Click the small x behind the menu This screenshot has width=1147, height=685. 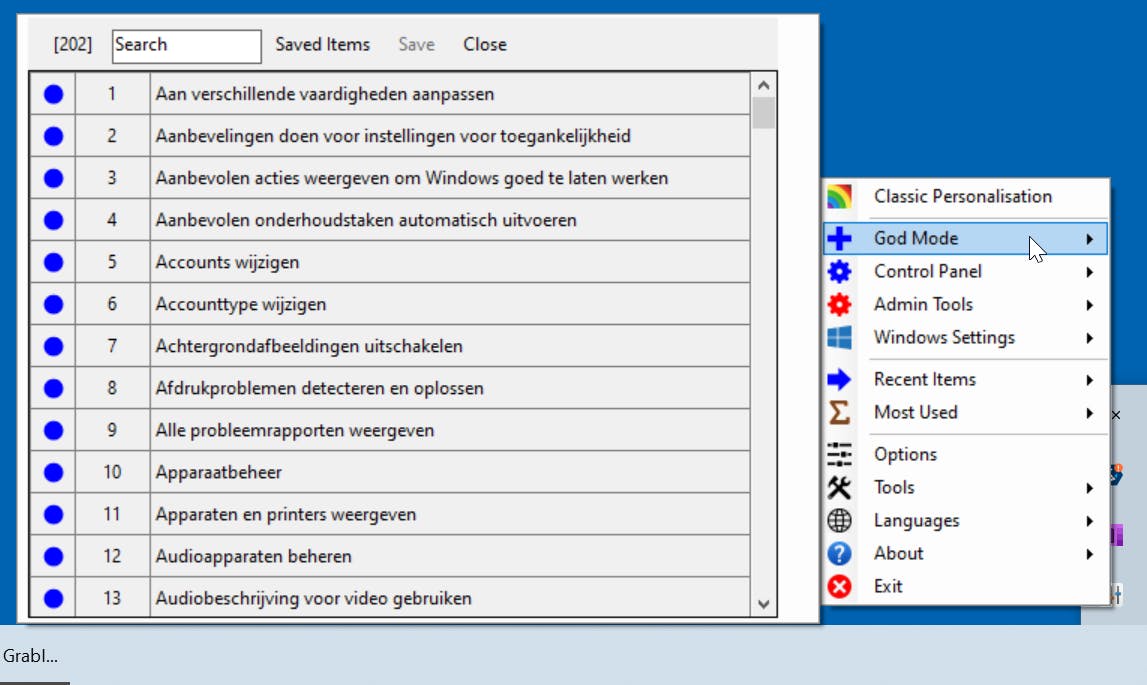1116,415
